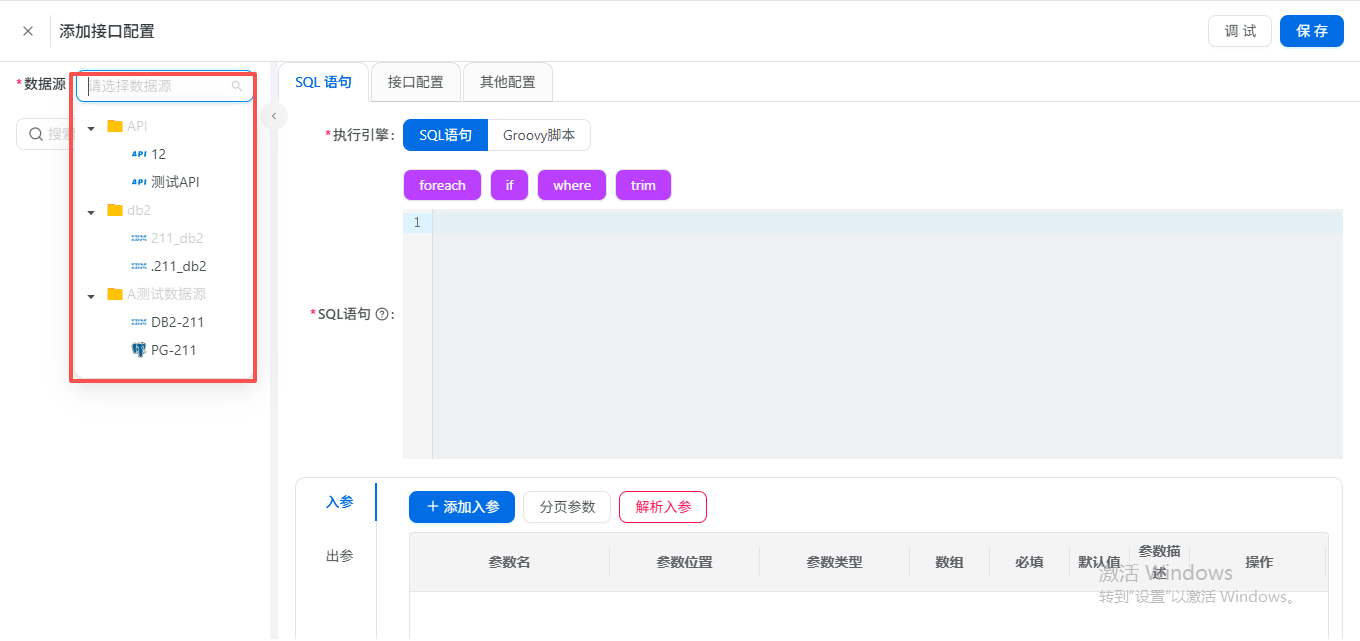Click the 参数类型 column header
1360x641 pixels.
click(835, 562)
